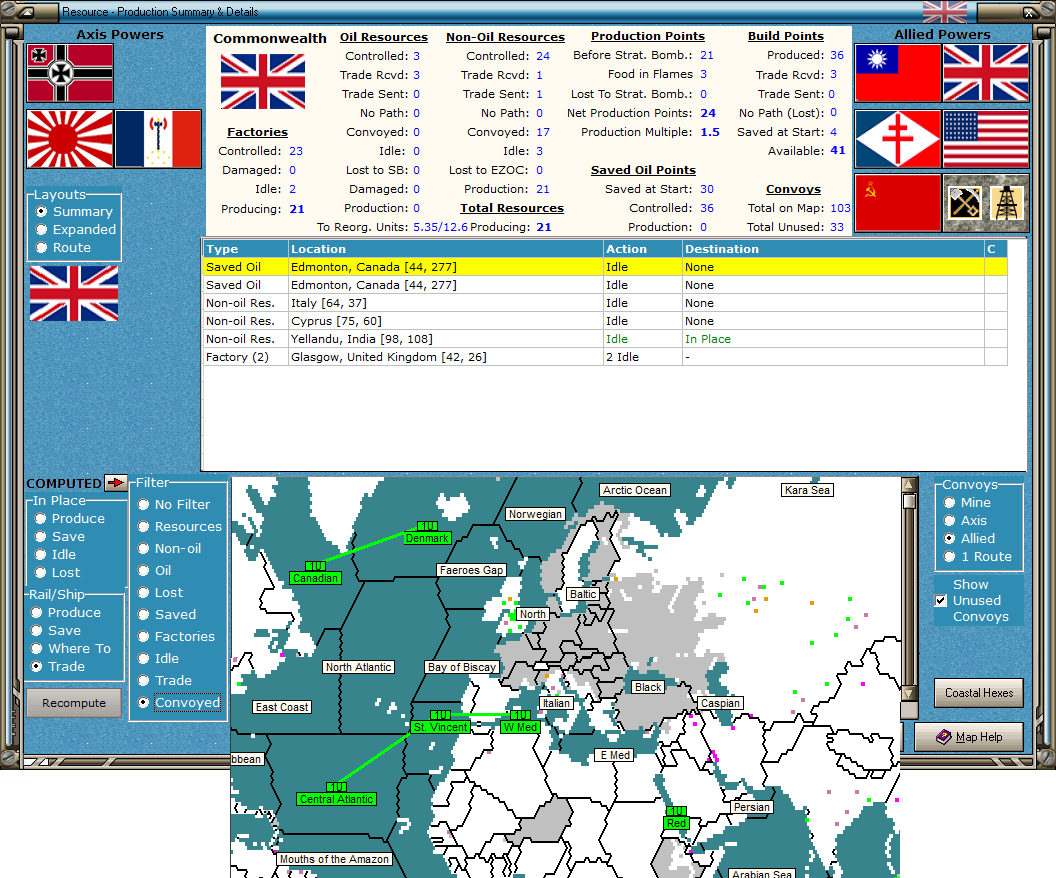
Task: Select Rail/Ship Trade option
Action: pos(58,667)
